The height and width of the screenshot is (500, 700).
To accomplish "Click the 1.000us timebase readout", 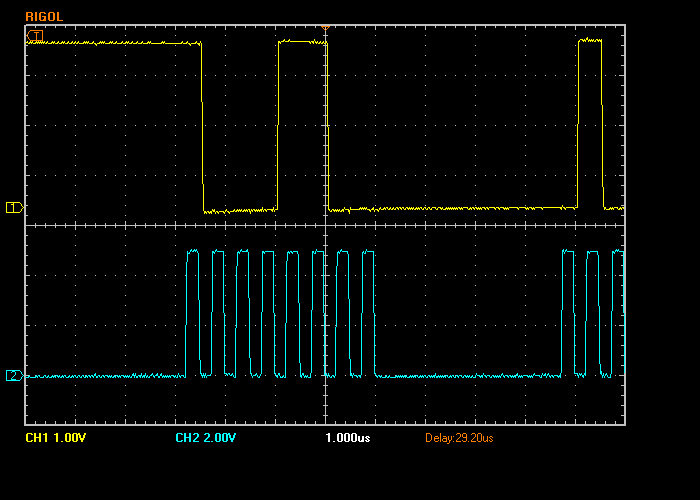I will [348, 438].
